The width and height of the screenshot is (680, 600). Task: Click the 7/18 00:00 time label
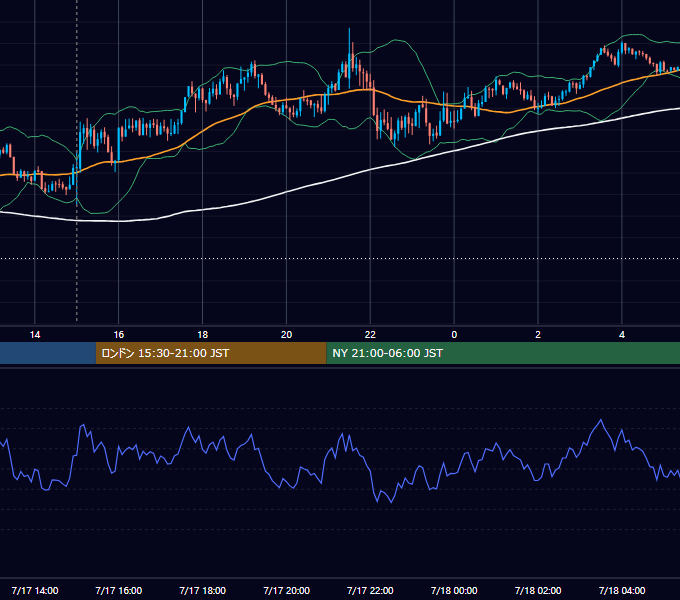pos(454,590)
